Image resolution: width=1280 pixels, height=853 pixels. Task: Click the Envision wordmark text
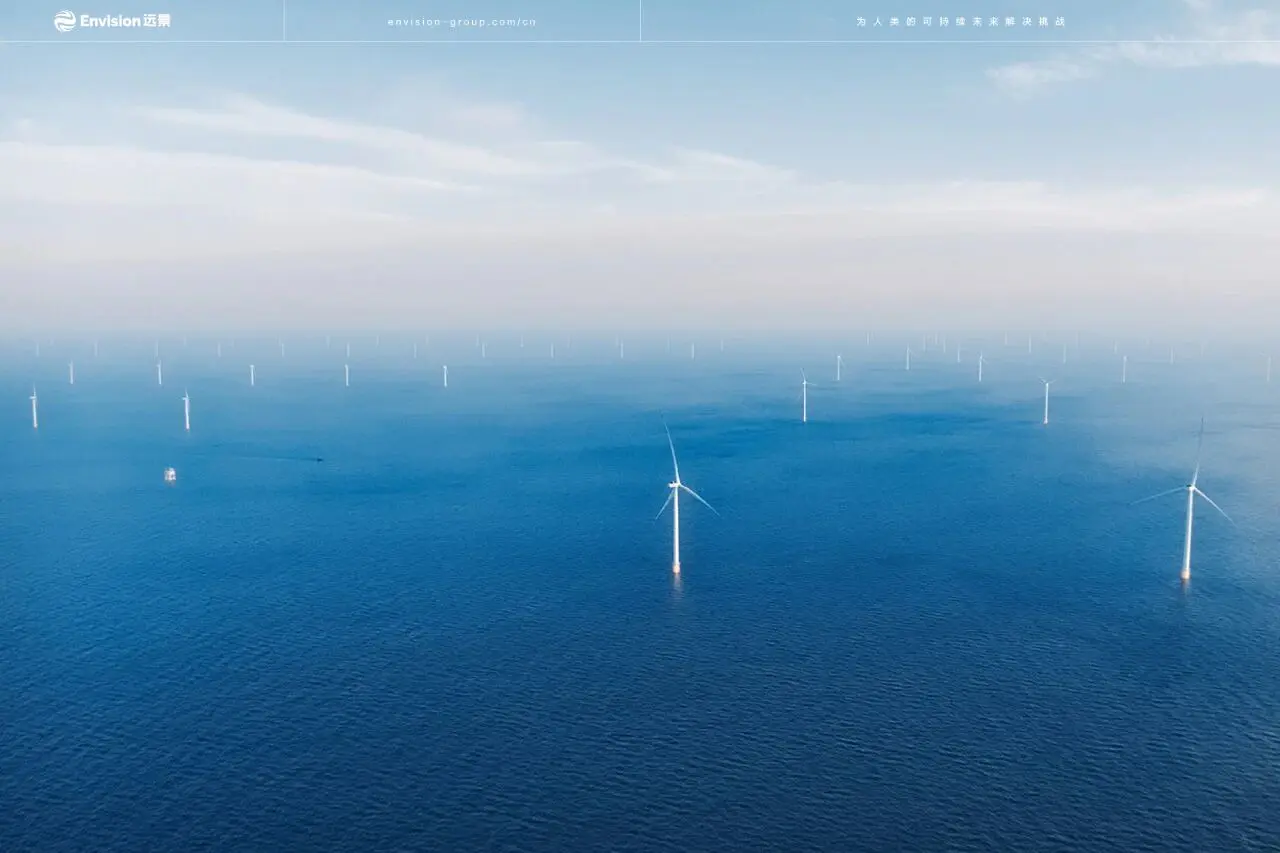click(110, 21)
